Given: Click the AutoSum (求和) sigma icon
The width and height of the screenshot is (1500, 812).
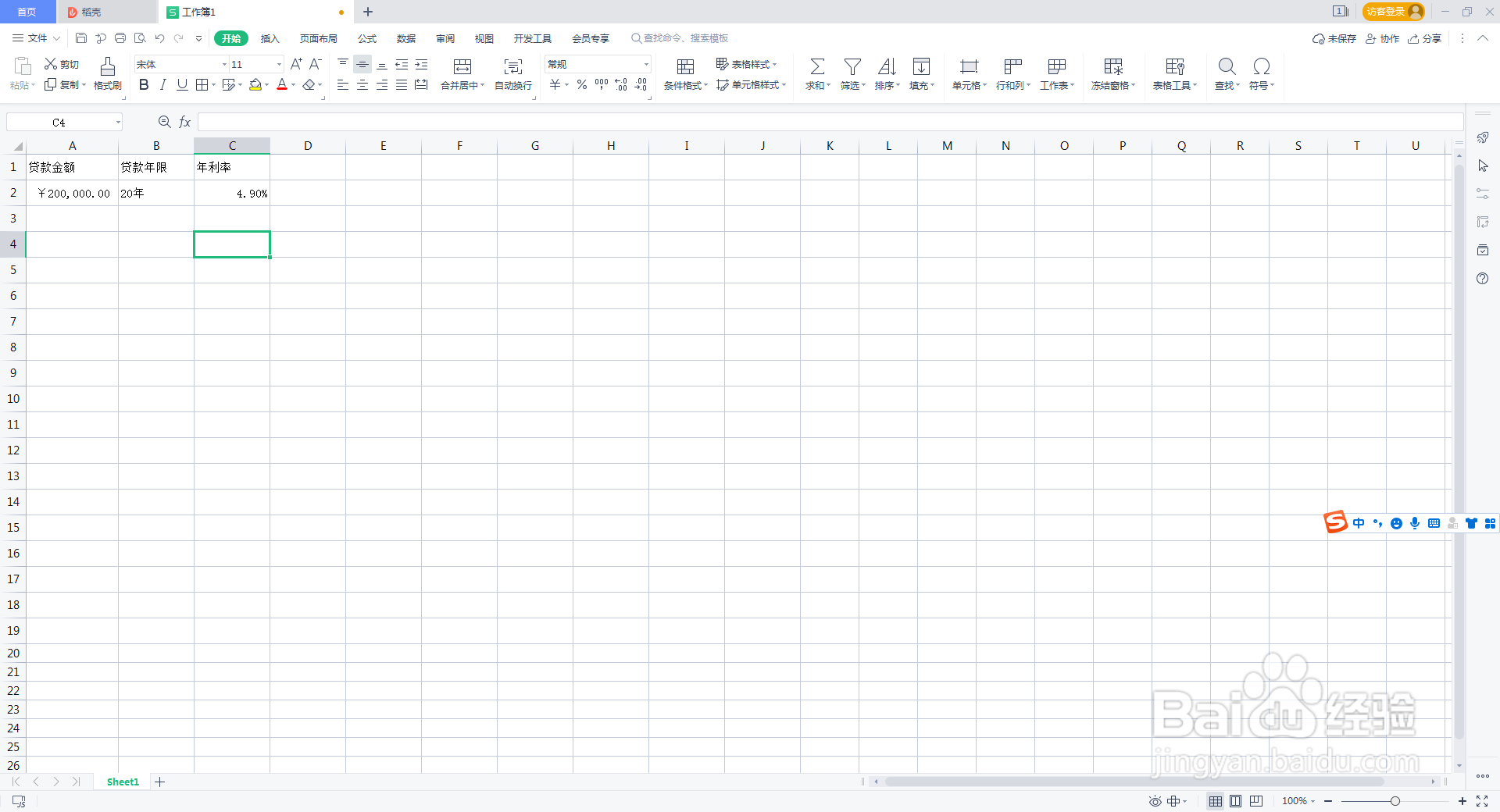Looking at the screenshot, I should click(x=817, y=66).
